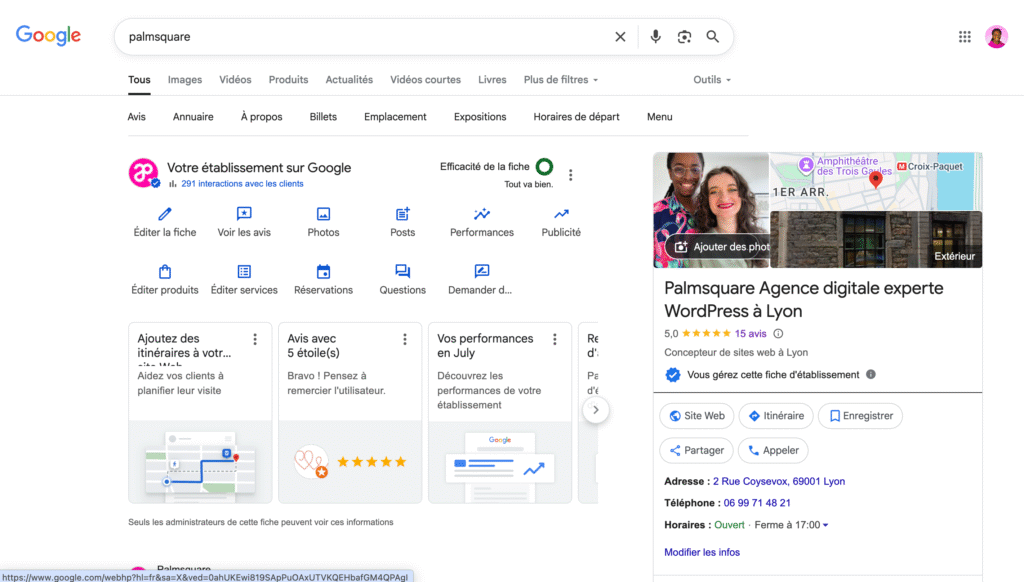The width and height of the screenshot is (1024, 582).
Task: Open Posts from the business dashboard
Action: pos(402,214)
